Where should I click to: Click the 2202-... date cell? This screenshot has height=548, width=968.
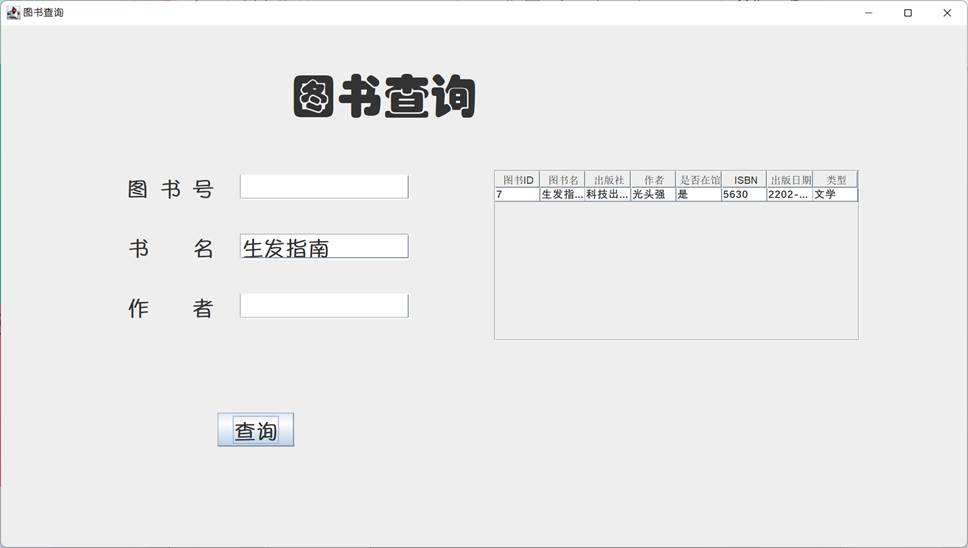tap(790, 194)
